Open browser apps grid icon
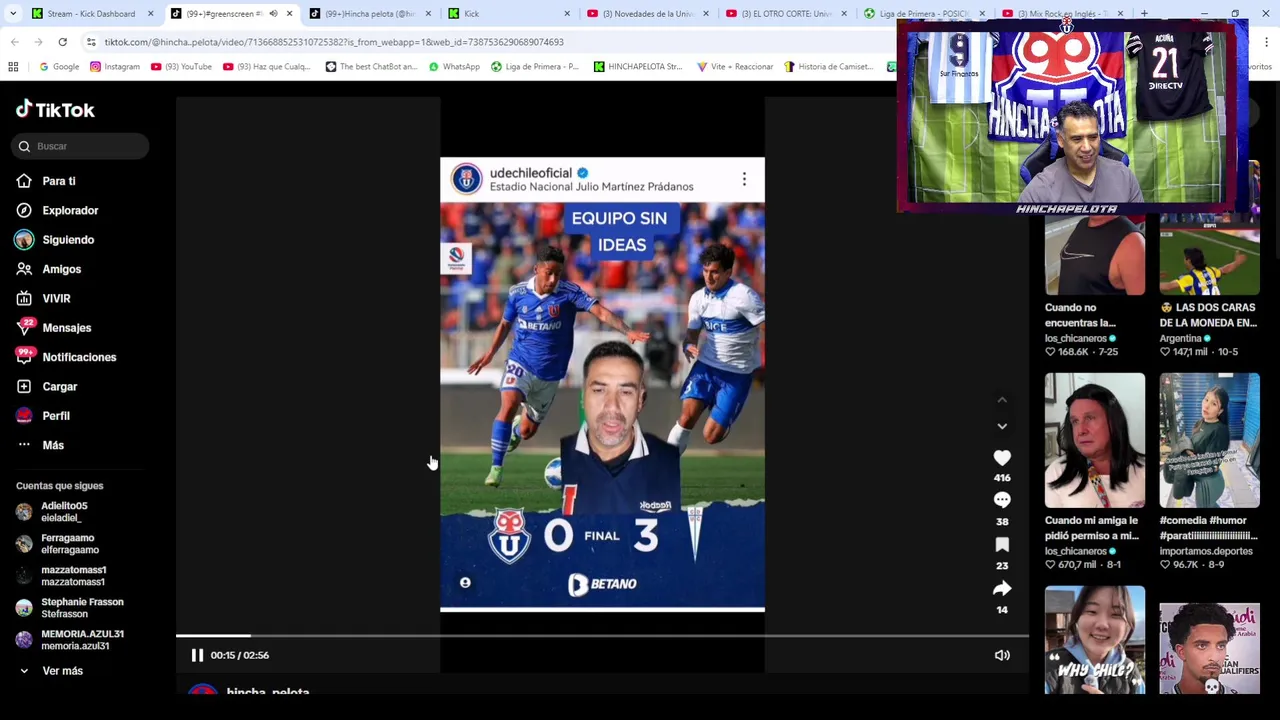The image size is (1280, 720). click(x=13, y=67)
